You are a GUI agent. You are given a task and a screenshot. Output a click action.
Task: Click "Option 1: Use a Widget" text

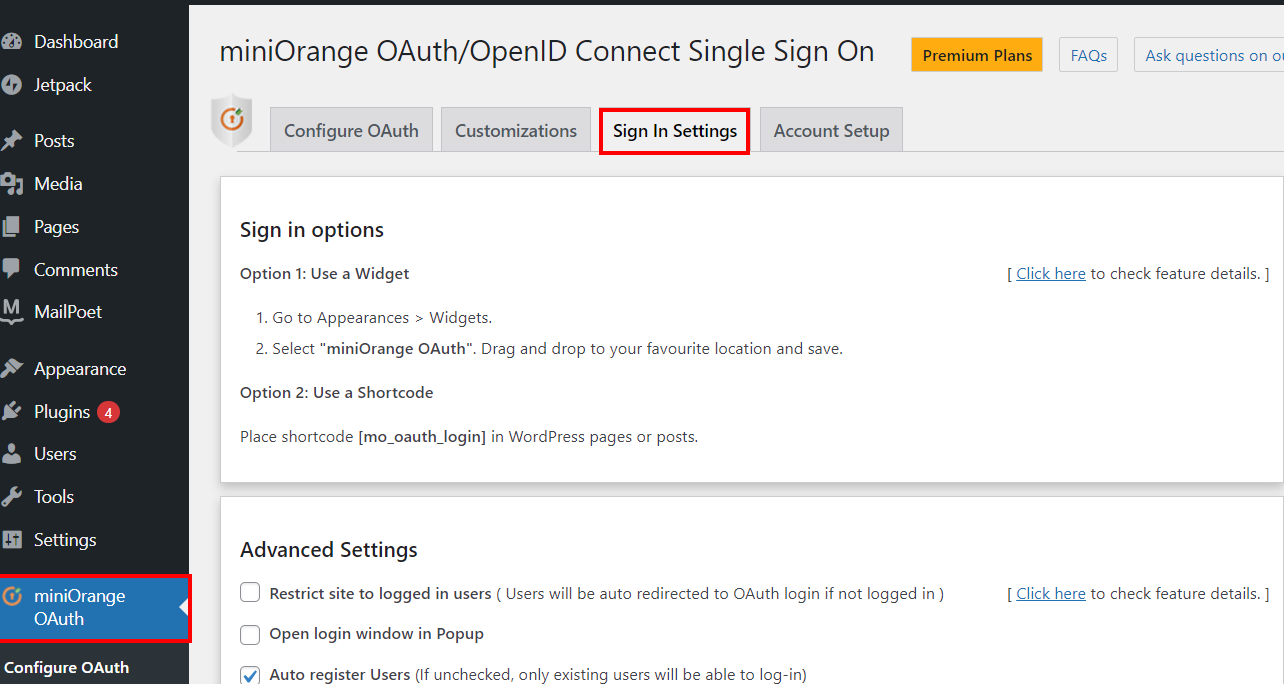325,273
